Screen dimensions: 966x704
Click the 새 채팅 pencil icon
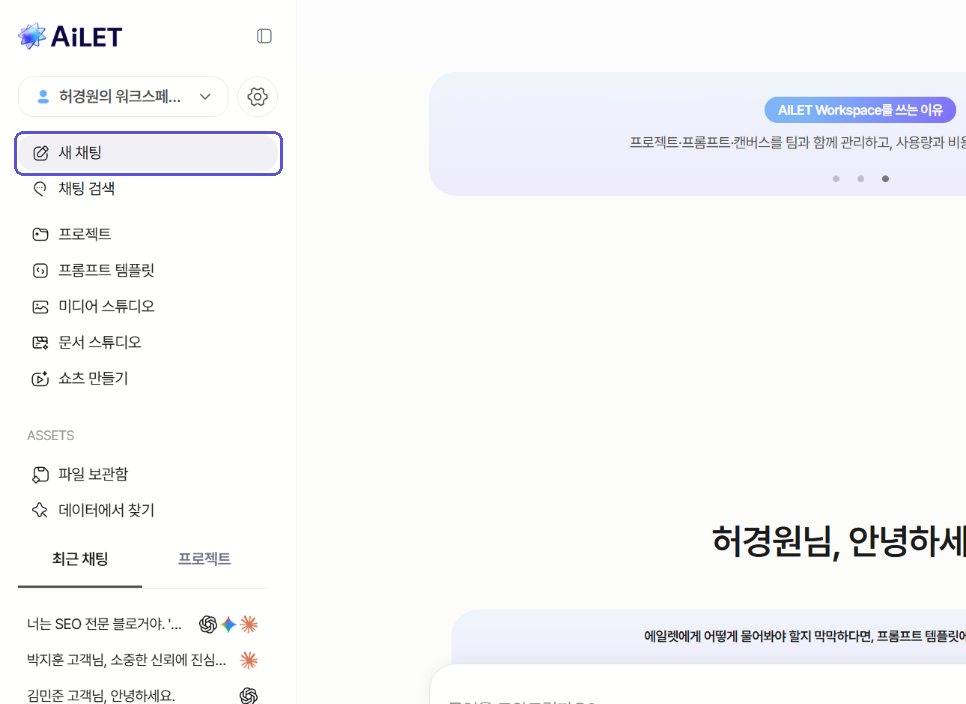click(41, 153)
